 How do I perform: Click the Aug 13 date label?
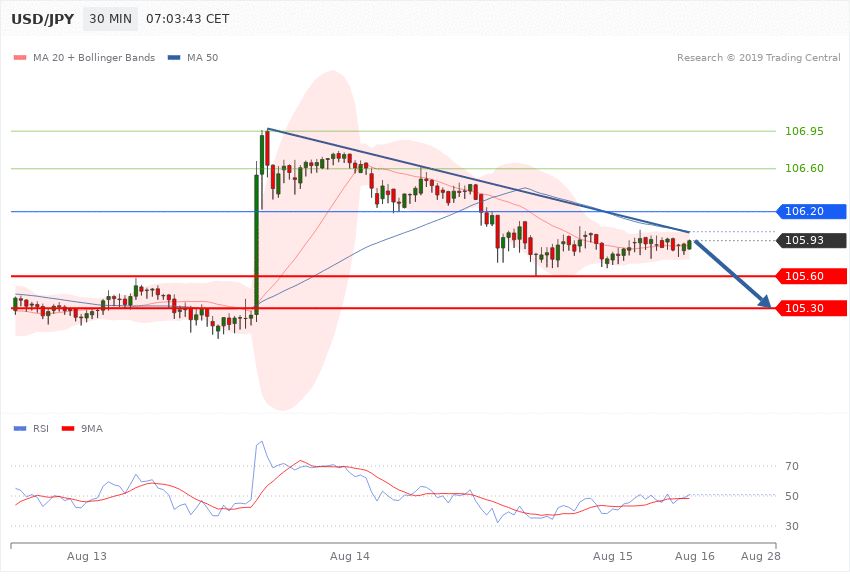tap(87, 556)
